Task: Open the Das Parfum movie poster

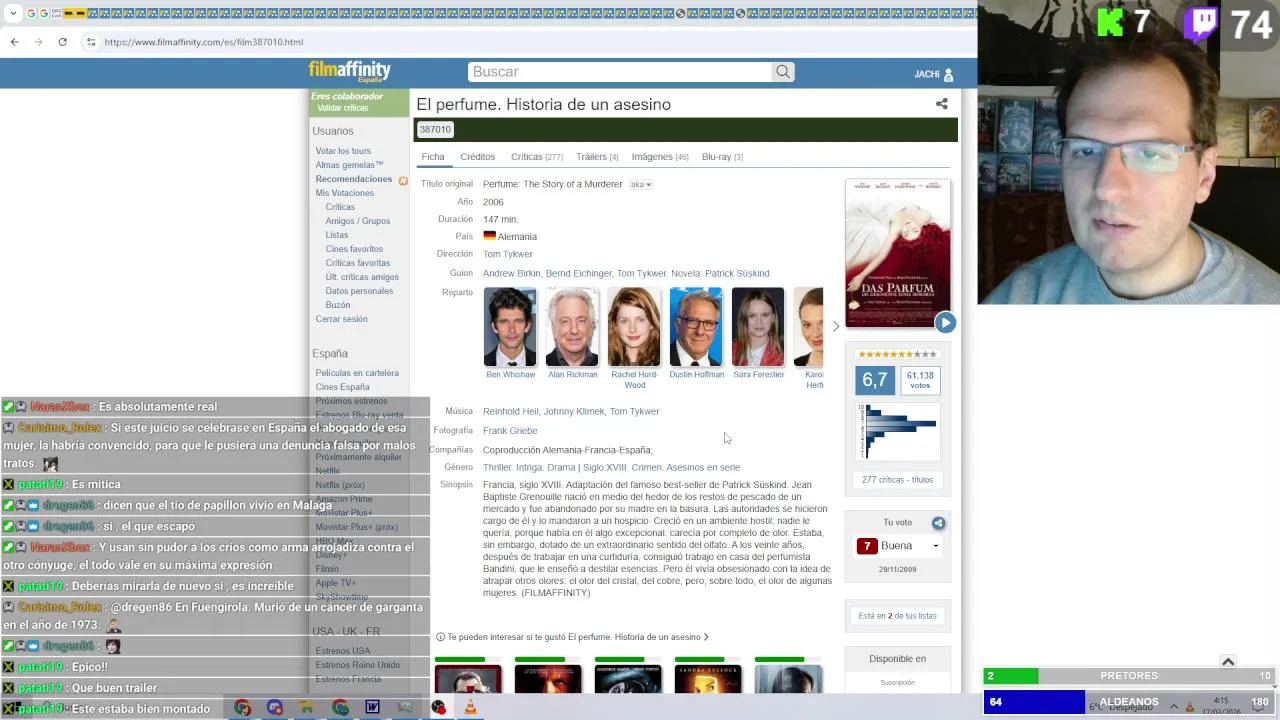Action: 898,252
